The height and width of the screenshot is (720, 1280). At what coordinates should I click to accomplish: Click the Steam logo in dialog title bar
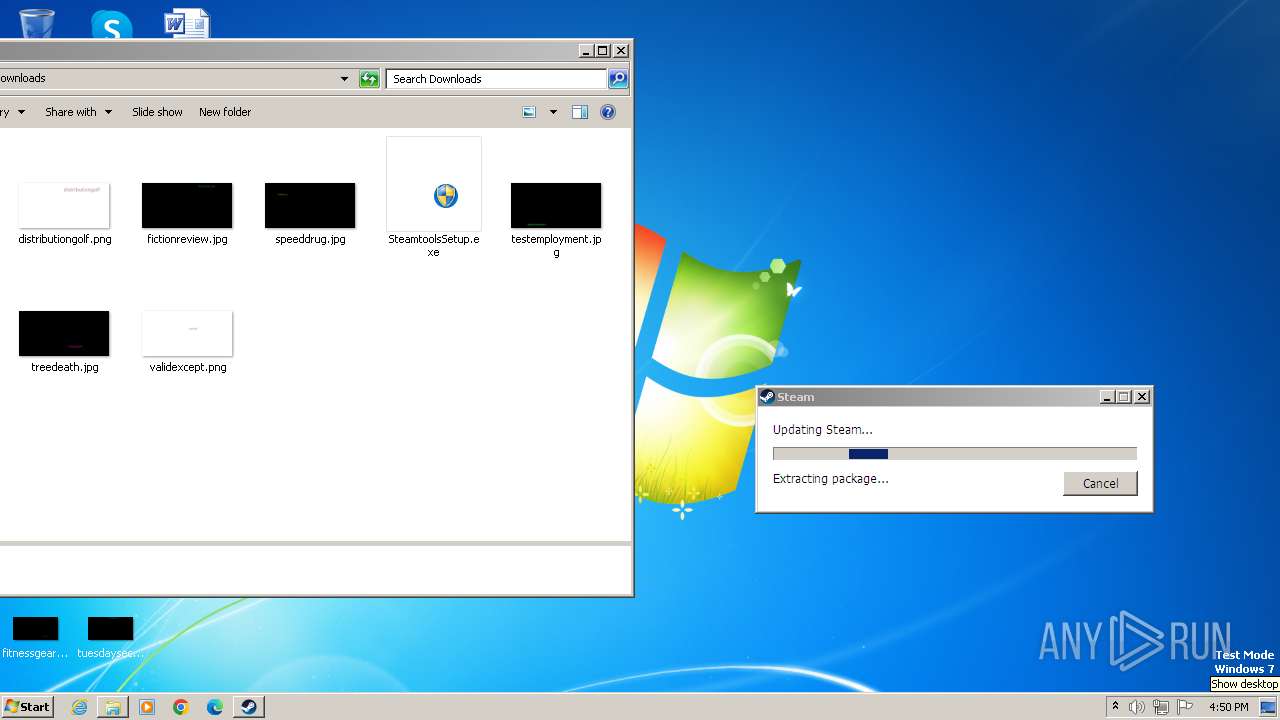click(767, 397)
